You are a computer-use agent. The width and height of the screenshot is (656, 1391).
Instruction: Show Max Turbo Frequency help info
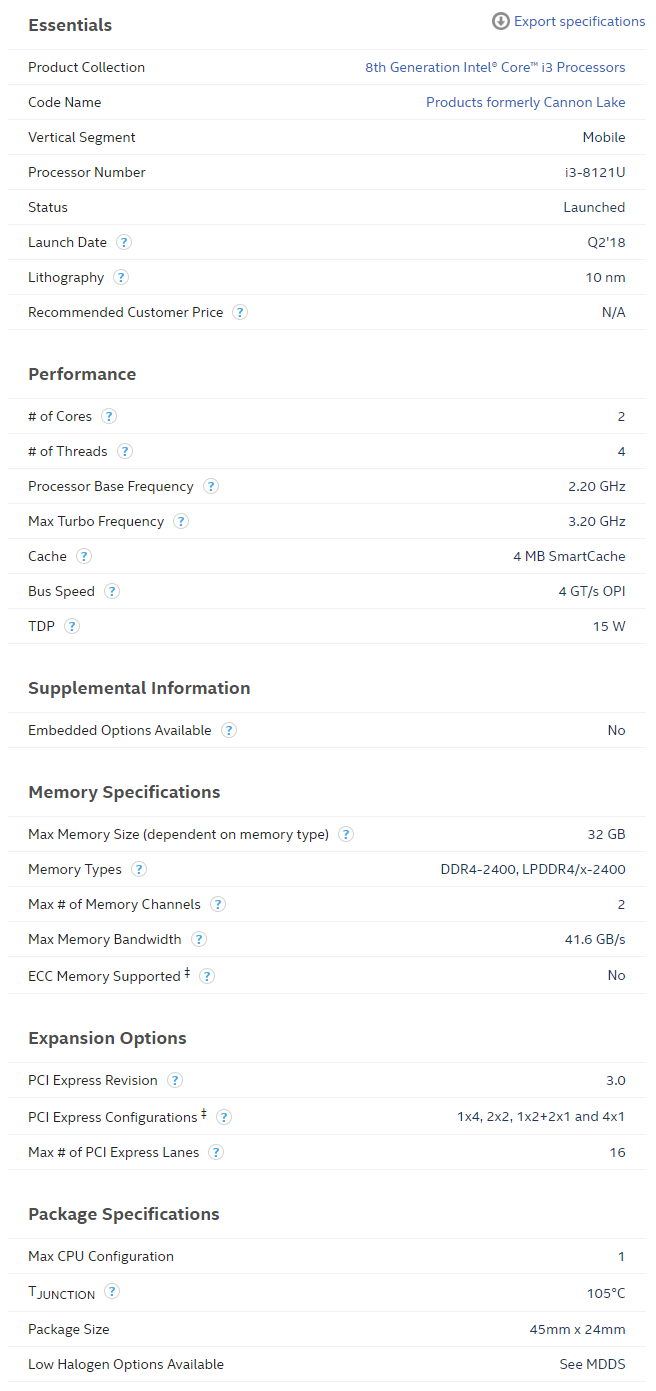click(x=181, y=521)
